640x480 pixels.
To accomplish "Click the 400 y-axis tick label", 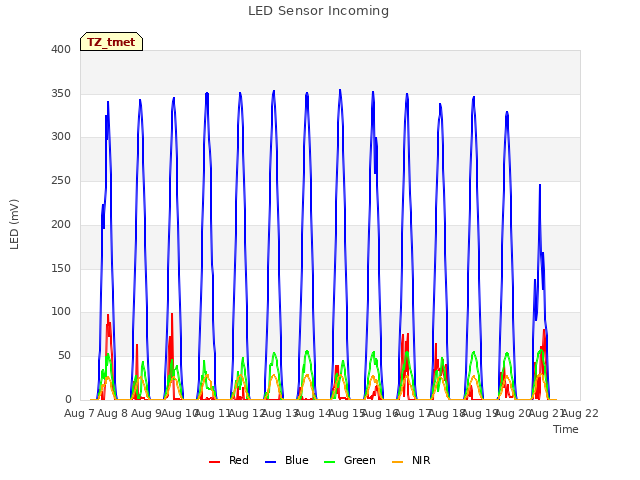I will (x=61, y=49).
